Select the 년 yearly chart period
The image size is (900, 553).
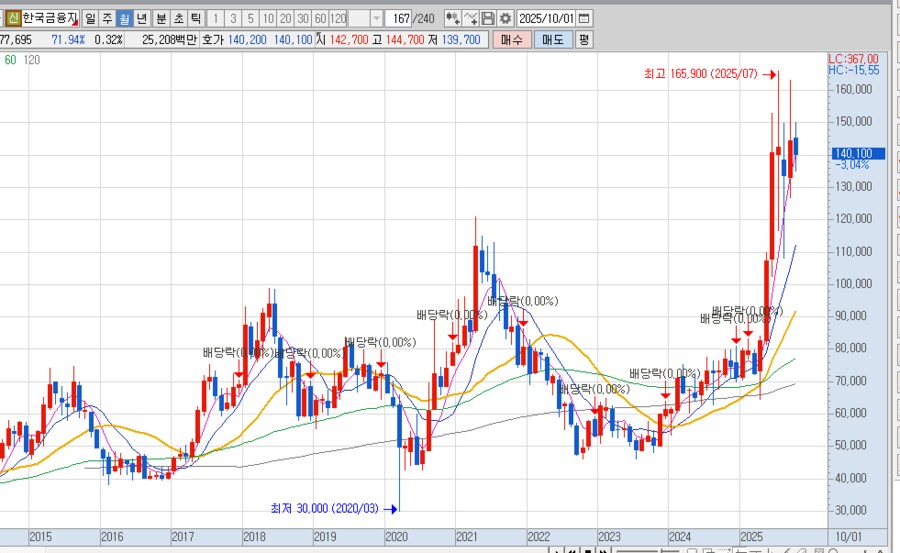coord(142,18)
